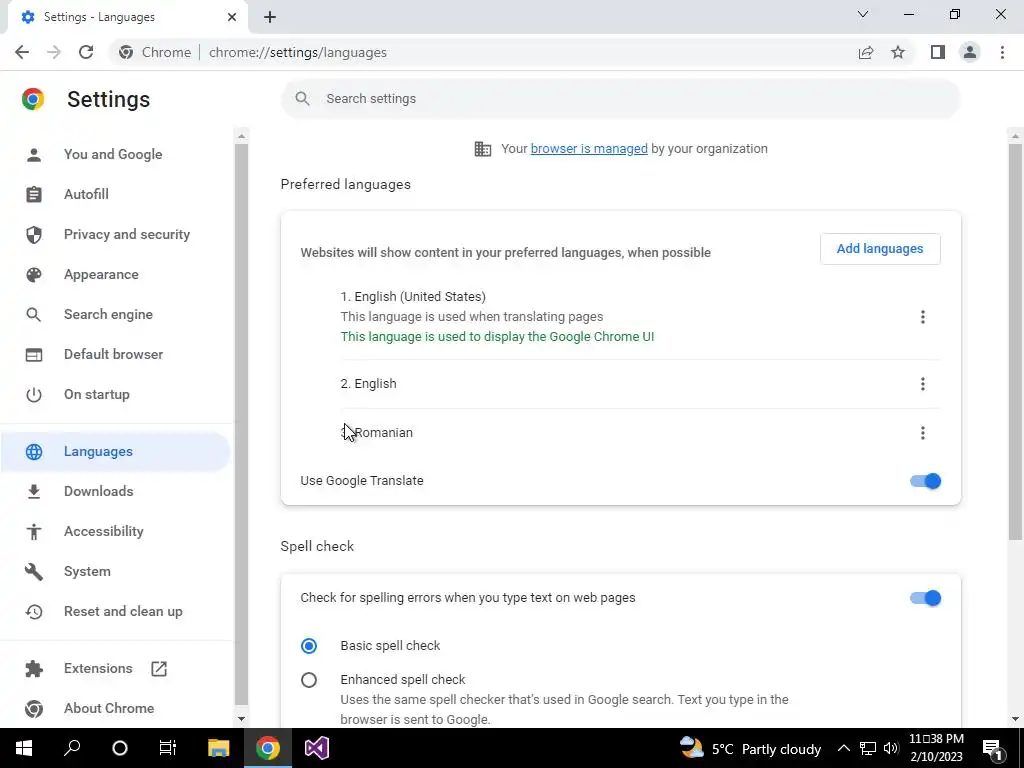Bookmark this page with the star icon
The width and height of the screenshot is (1024, 768).
pyautogui.click(x=898, y=52)
